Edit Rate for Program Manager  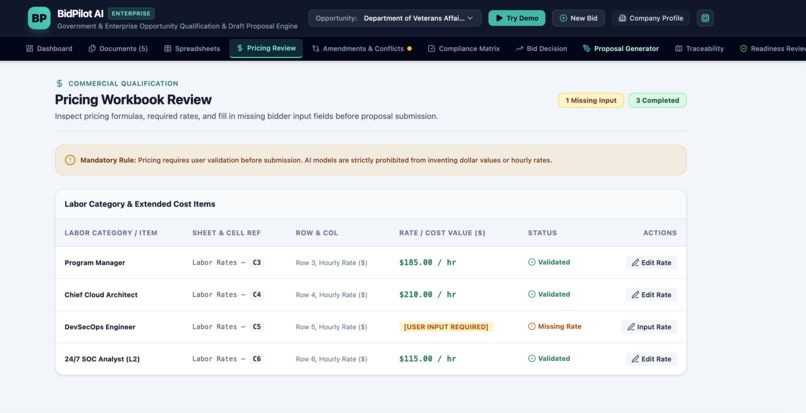click(651, 262)
